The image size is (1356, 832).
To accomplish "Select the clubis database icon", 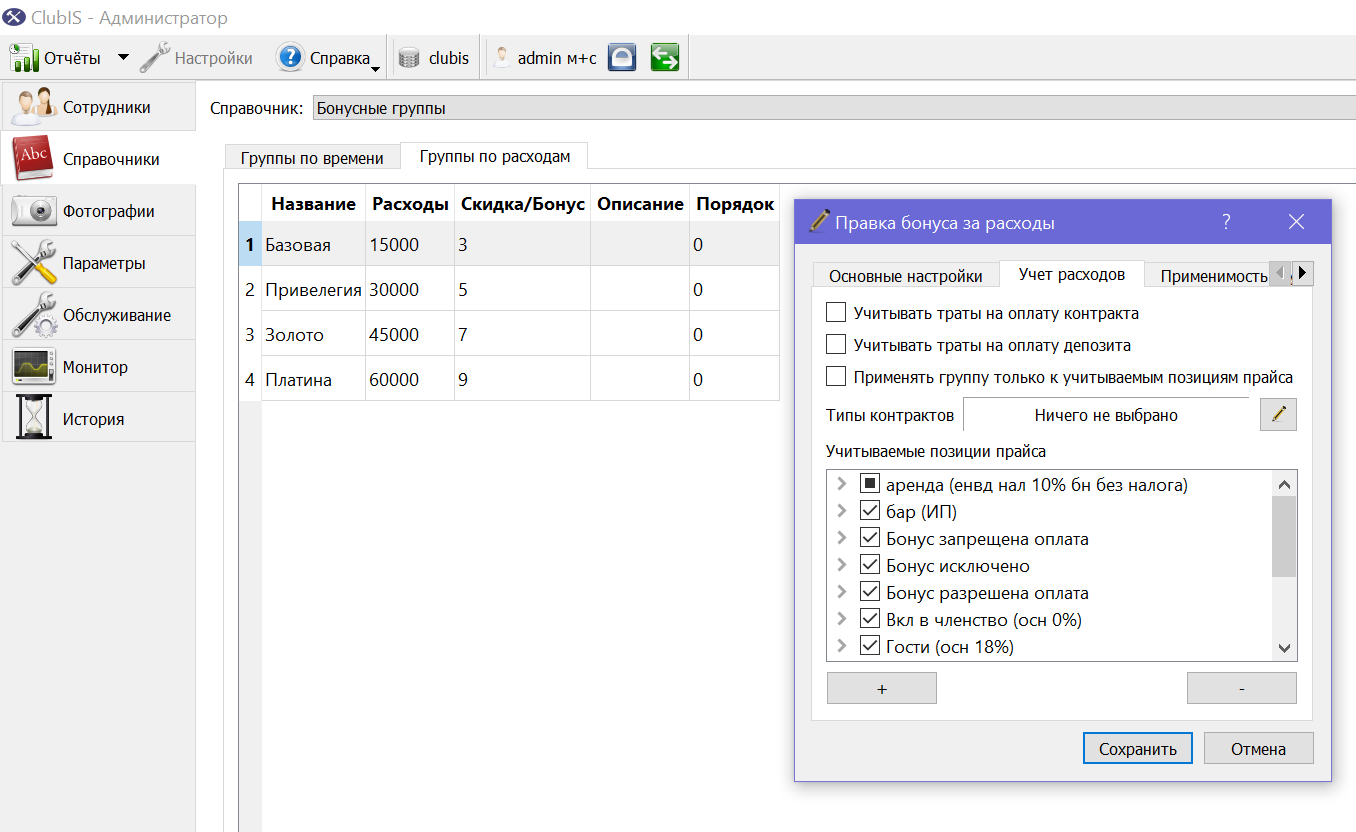I will click(408, 58).
